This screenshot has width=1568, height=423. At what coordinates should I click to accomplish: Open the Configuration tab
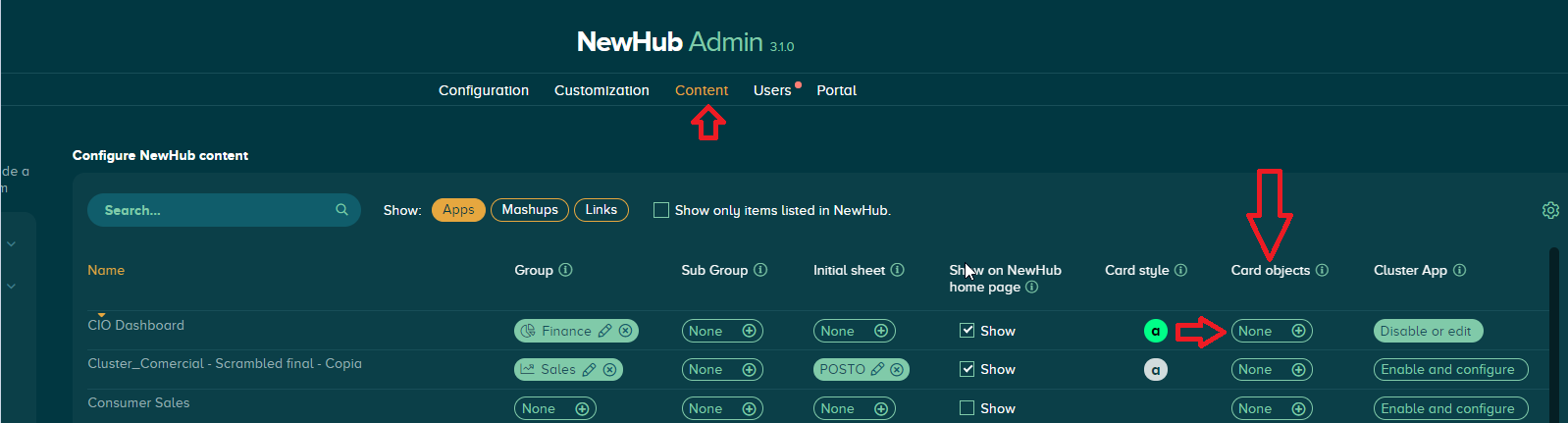(484, 90)
